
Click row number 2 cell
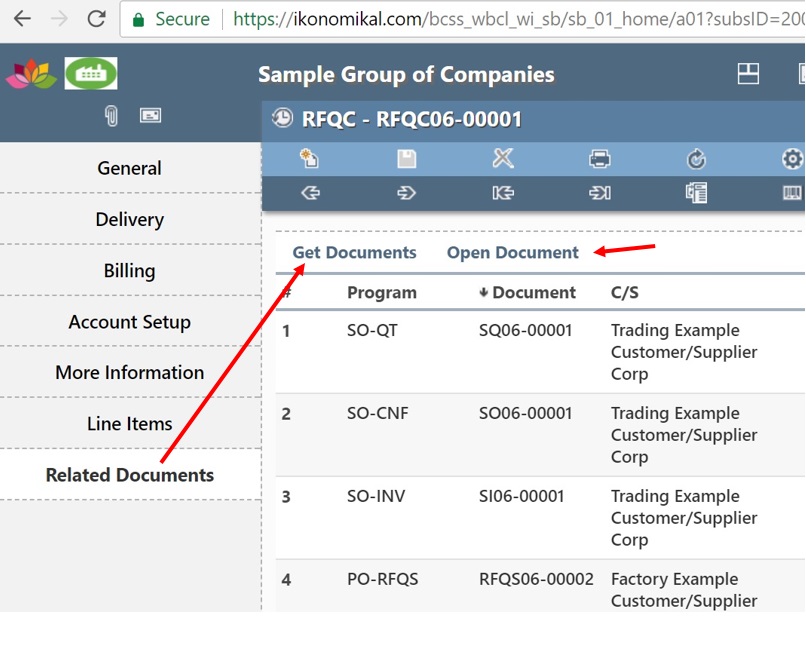click(286, 414)
